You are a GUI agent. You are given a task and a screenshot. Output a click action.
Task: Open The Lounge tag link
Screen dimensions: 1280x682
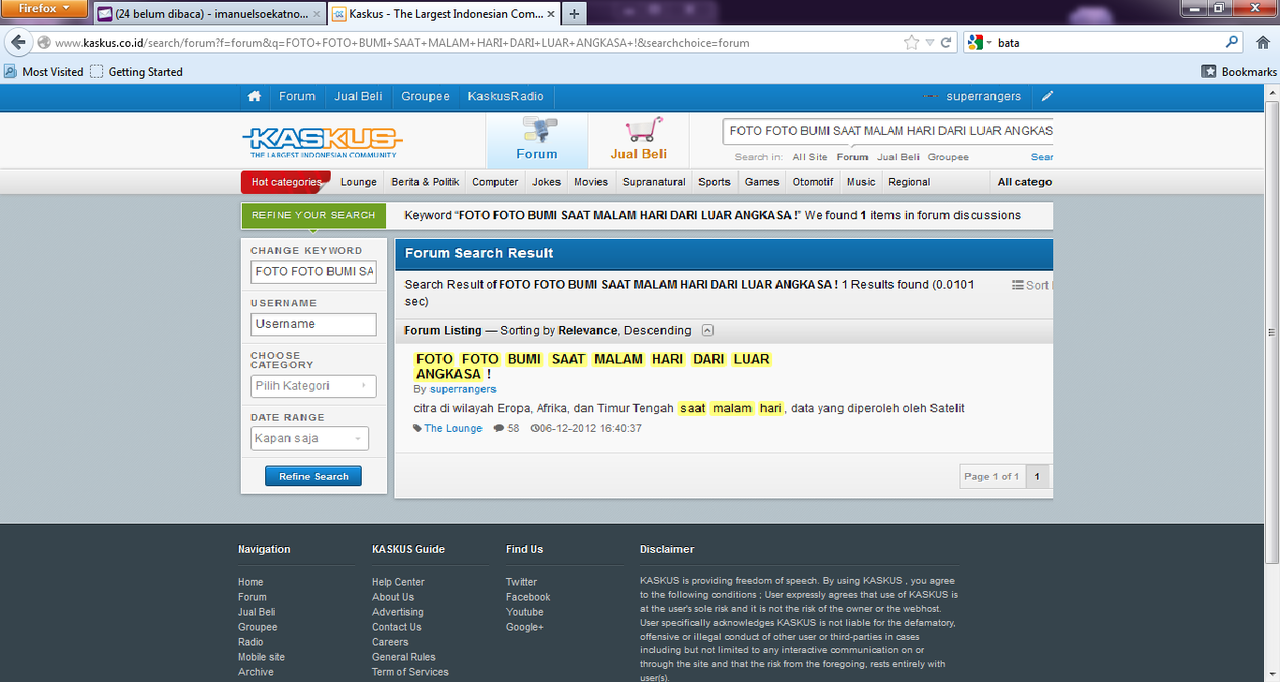[453, 428]
